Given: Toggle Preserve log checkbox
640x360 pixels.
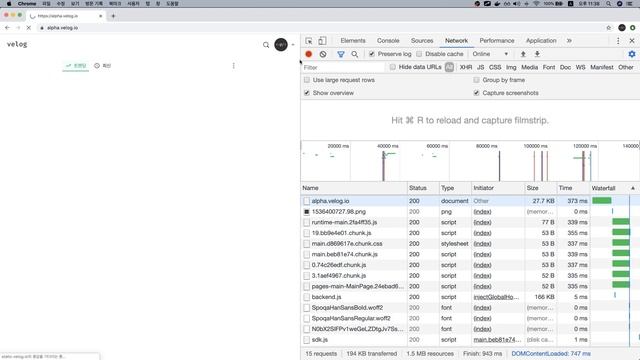Looking at the screenshot, I should click(x=371, y=54).
